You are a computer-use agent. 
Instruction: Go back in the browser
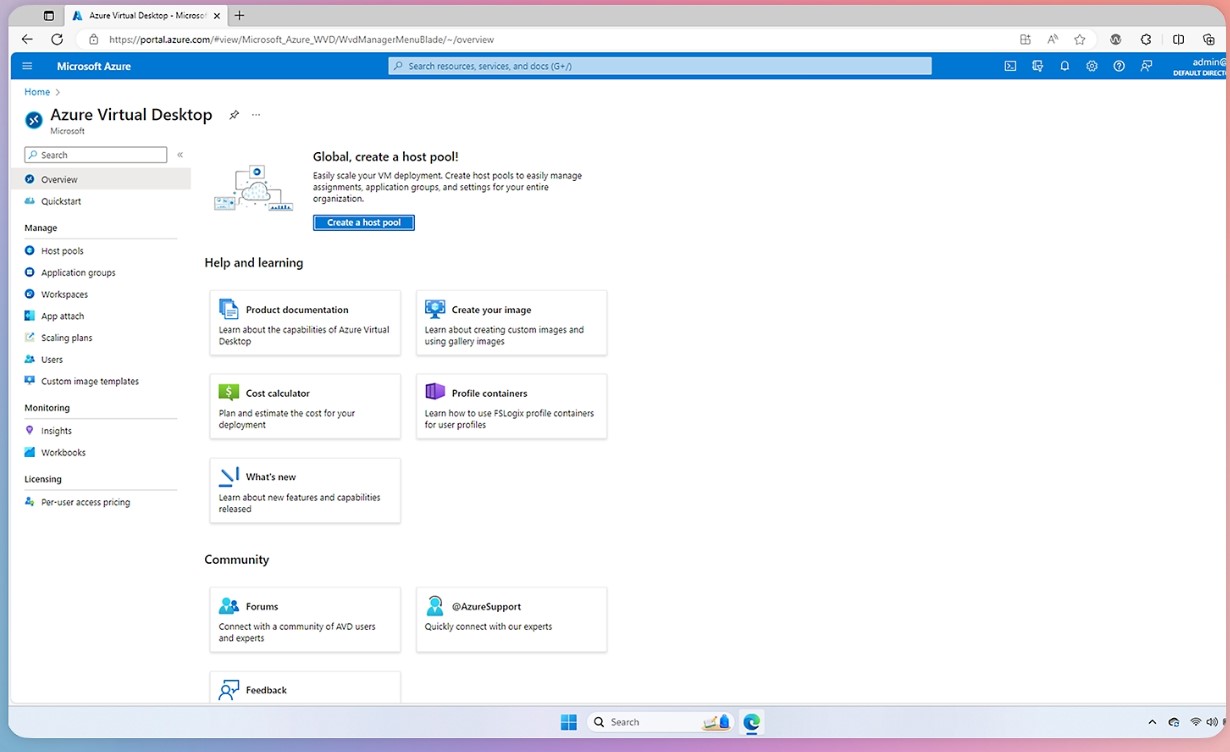coord(27,39)
